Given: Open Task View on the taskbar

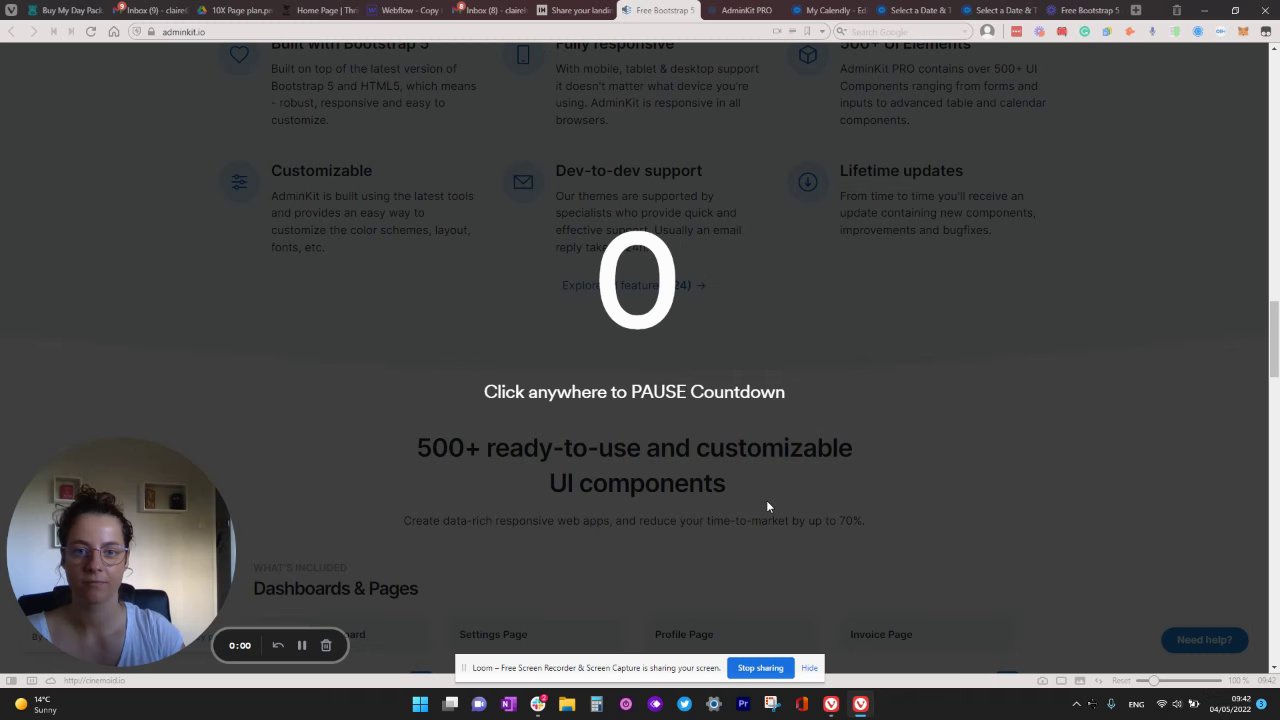Looking at the screenshot, I should pos(450,704).
